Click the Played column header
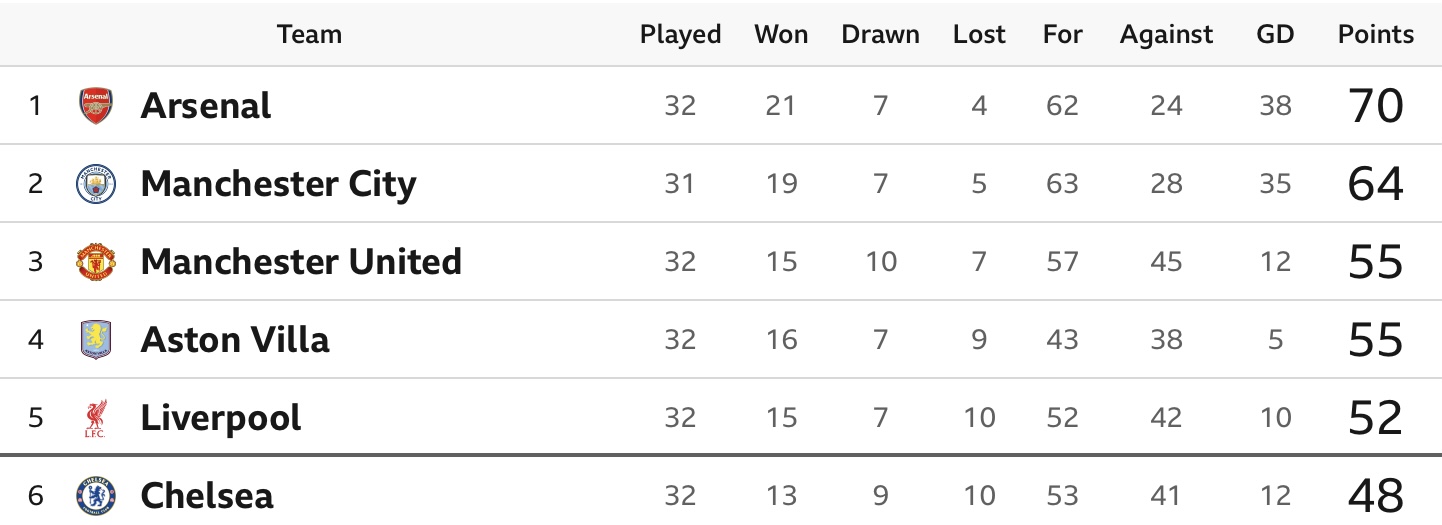This screenshot has height=525, width=1442. 680,34
